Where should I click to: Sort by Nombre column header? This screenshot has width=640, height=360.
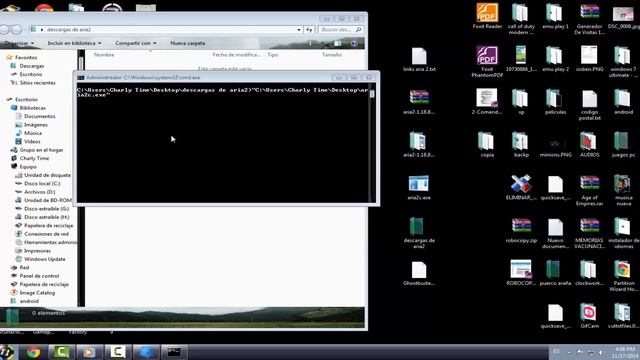(104, 54)
